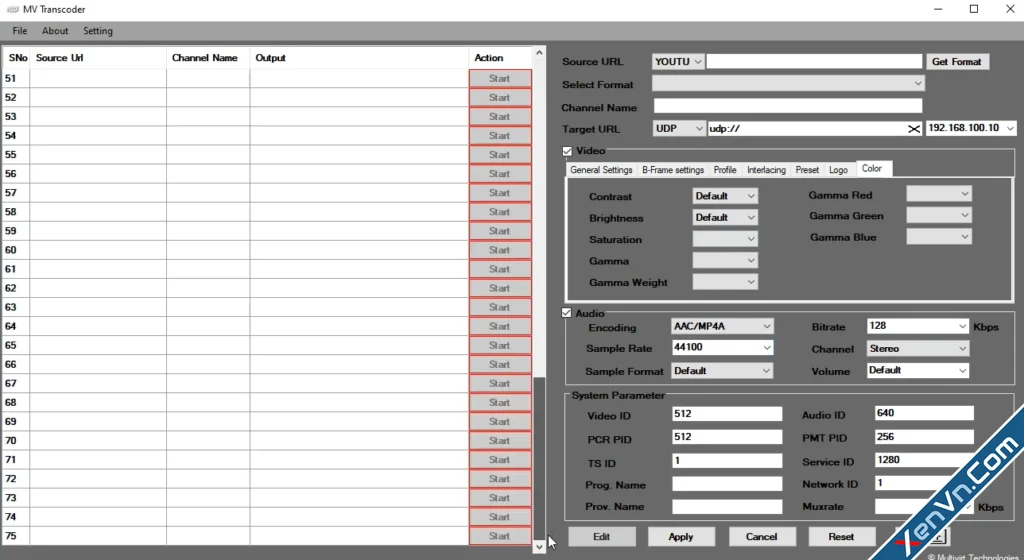Click the channel list scroll down arrow
The image size is (1024, 560).
[x=539, y=547]
